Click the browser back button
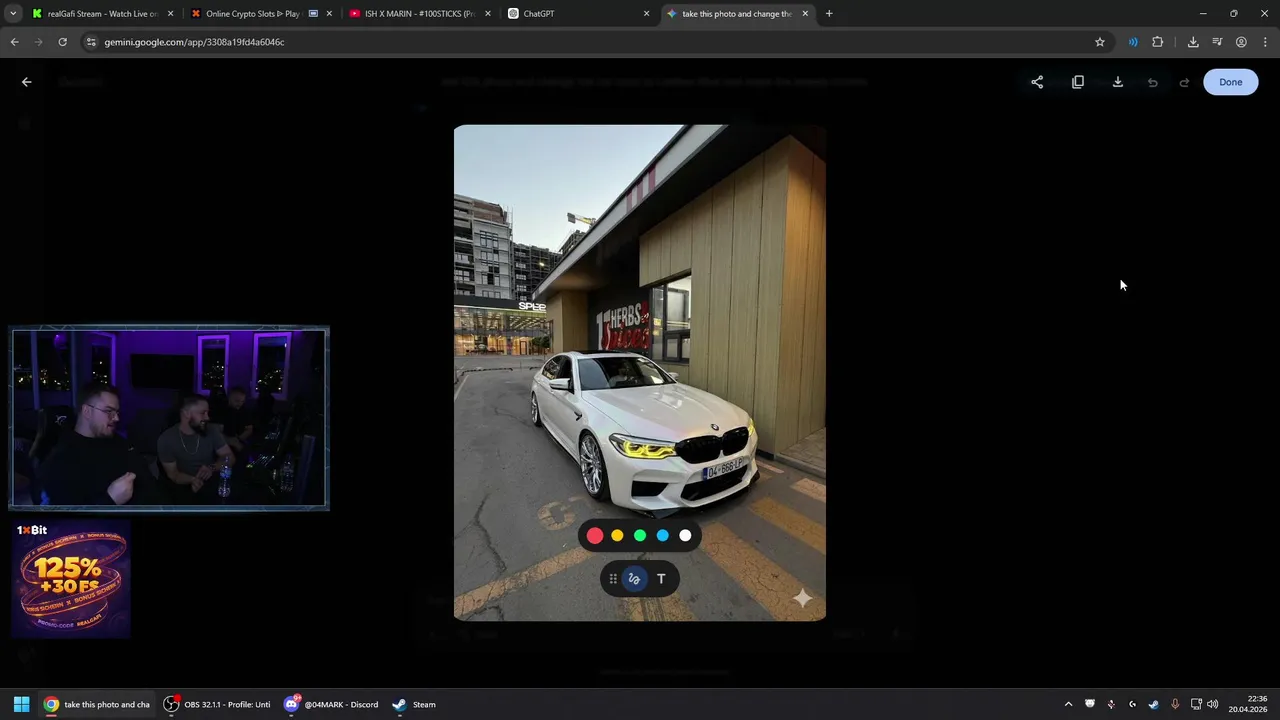Screen dimensions: 1280x720 (x=14, y=42)
